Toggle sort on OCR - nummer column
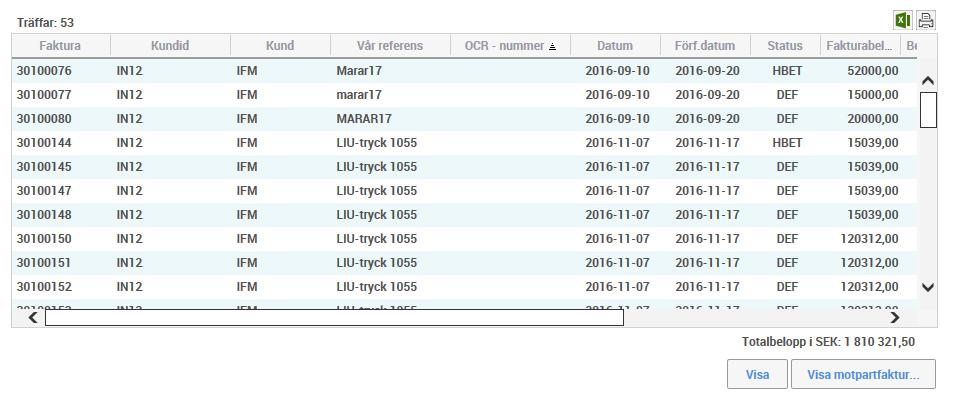This screenshot has height=399, width=954. tap(510, 46)
